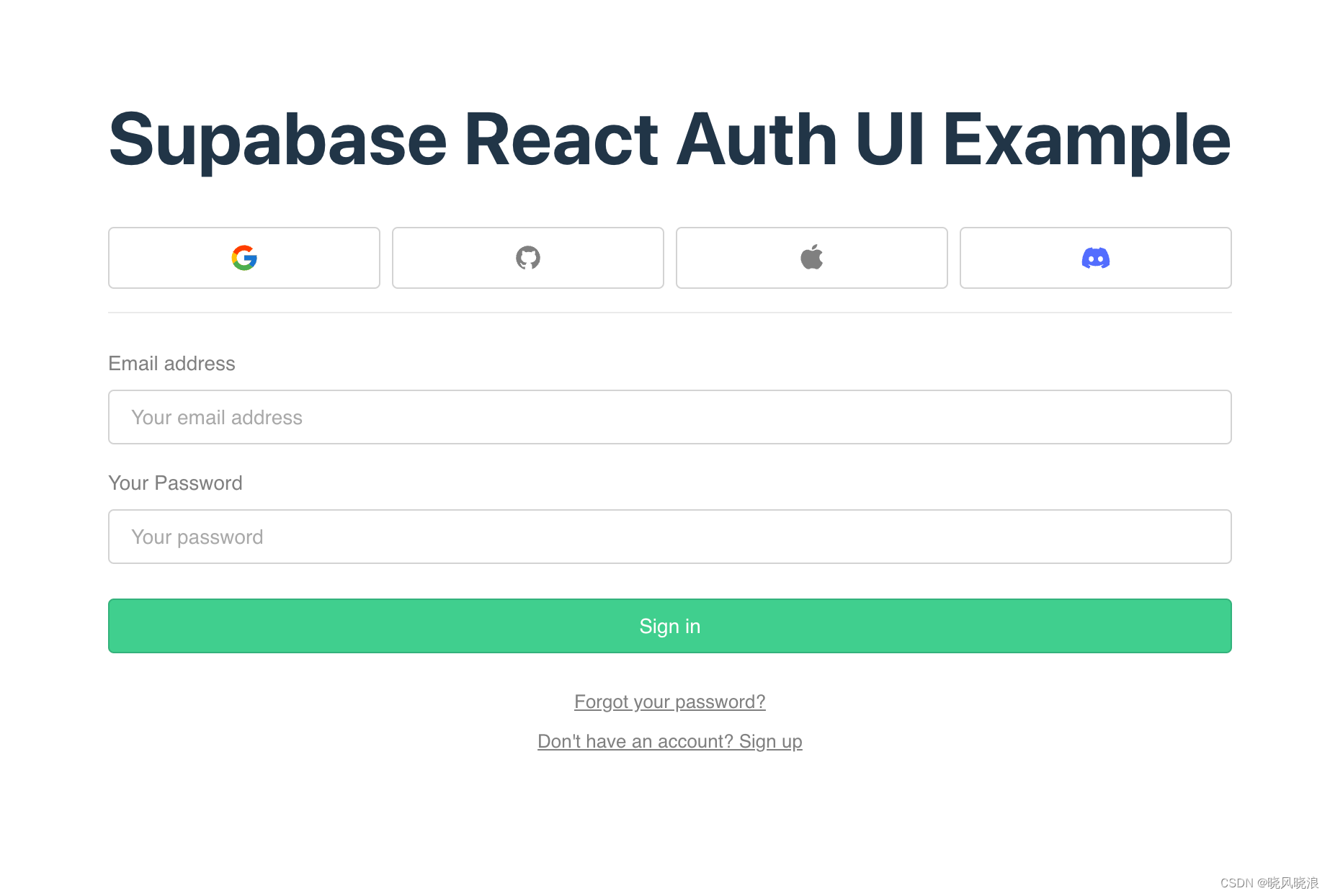The image size is (1330, 896).
Task: Click the 'Email address' field label
Action: click(171, 364)
